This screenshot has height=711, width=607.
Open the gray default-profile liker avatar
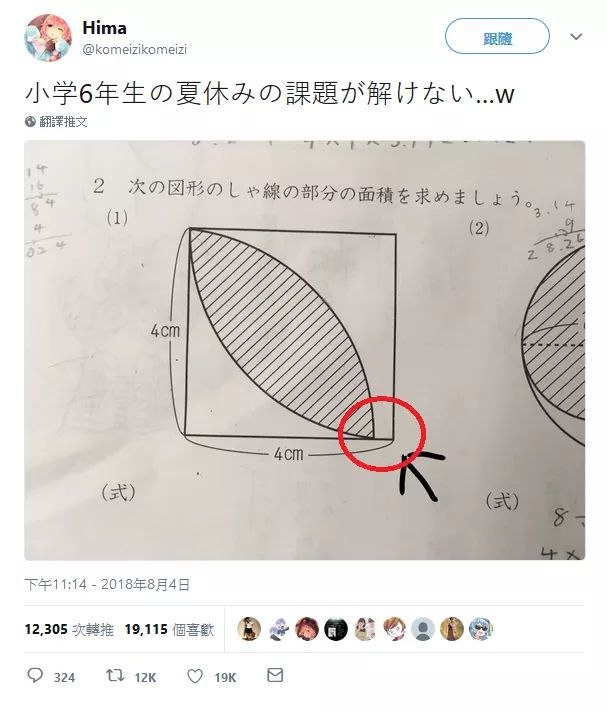point(423,629)
